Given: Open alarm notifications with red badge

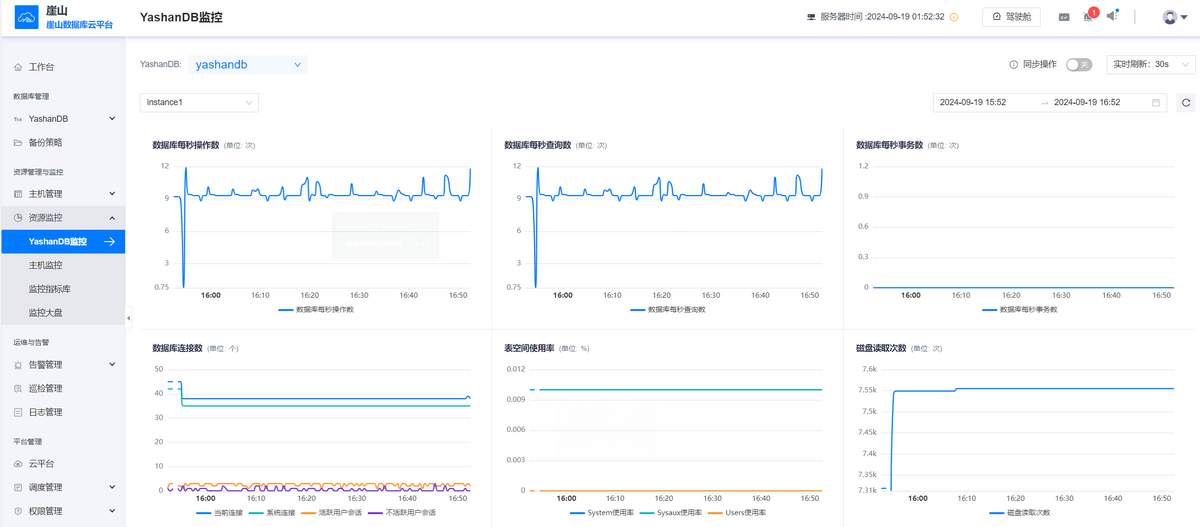Looking at the screenshot, I should (1089, 16).
